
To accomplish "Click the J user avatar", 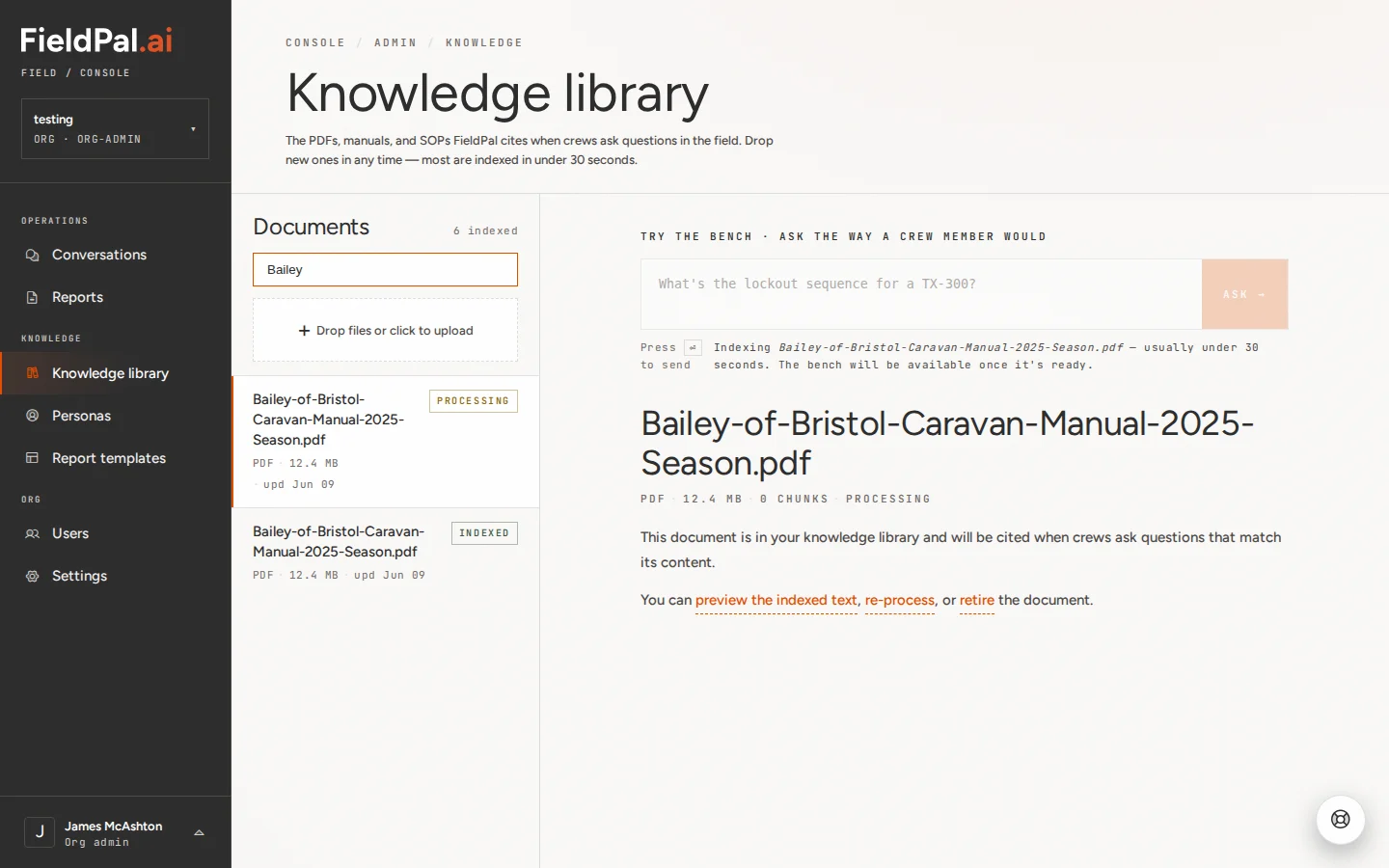I will pos(40,831).
